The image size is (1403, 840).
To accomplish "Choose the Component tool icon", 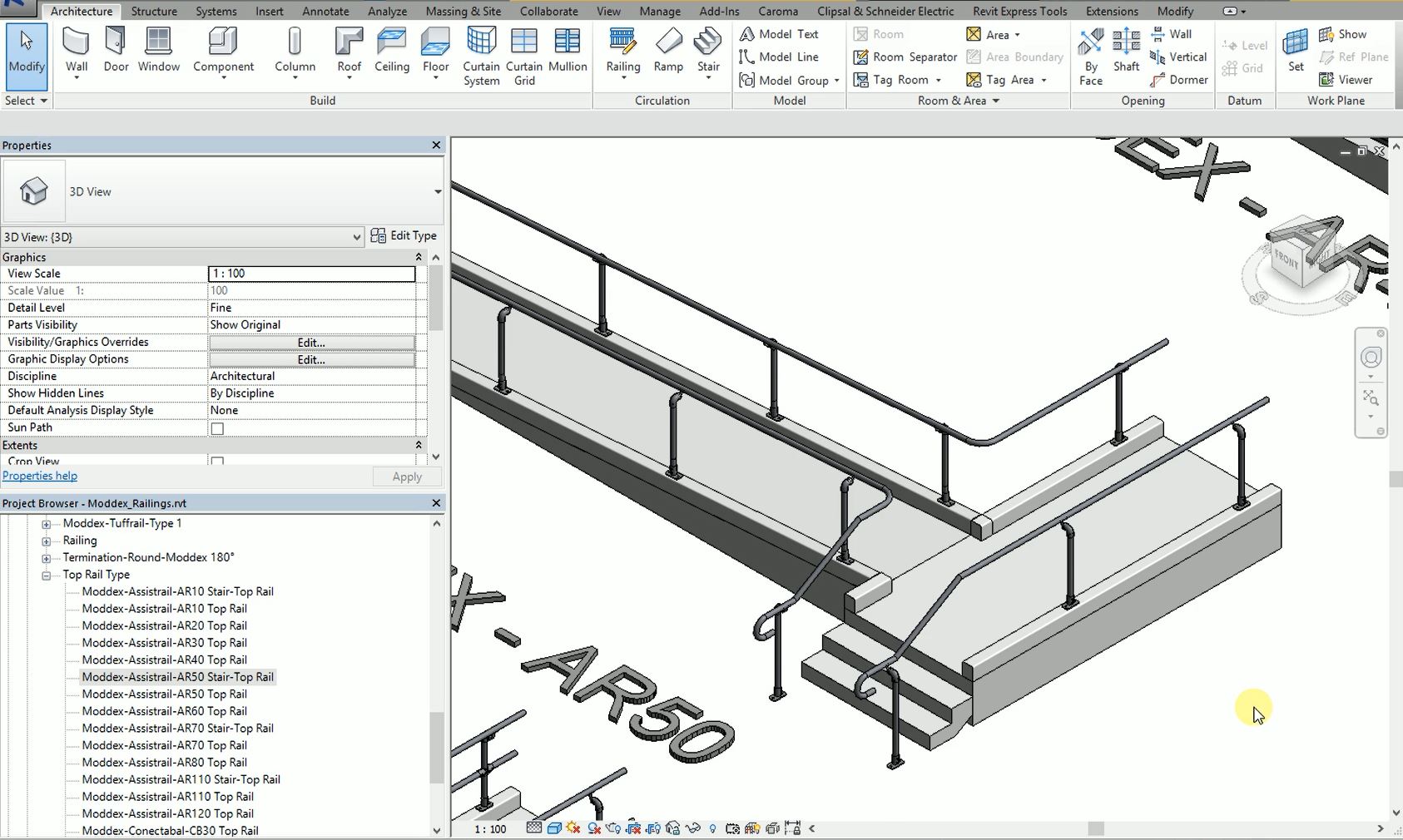I will (x=223, y=42).
